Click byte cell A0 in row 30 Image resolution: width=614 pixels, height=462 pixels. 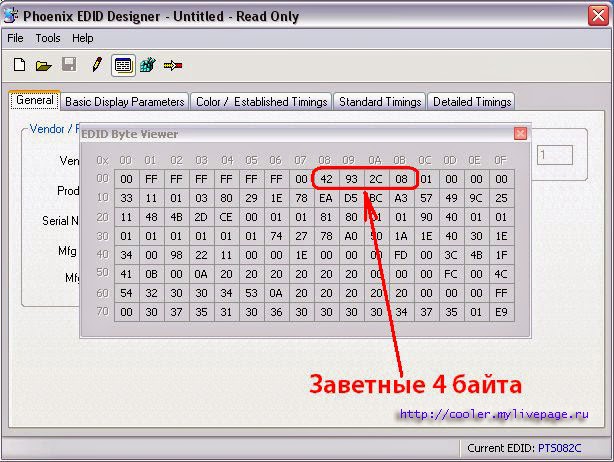pos(351,236)
